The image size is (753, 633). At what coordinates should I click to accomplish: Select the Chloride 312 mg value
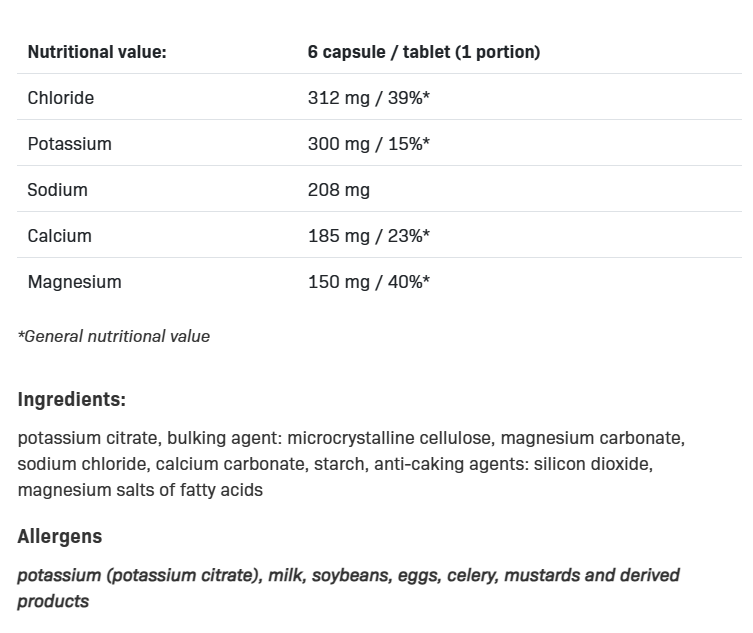368,98
